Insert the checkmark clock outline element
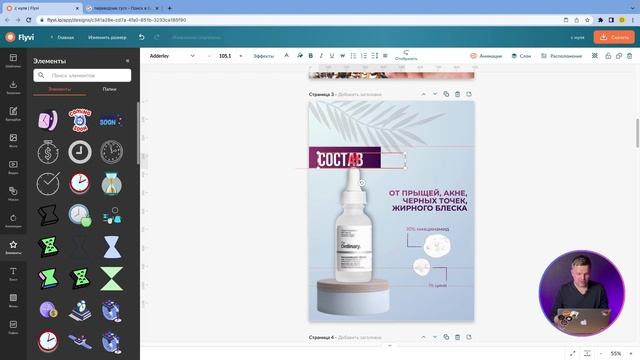The width and height of the screenshot is (640, 360). coord(48,184)
